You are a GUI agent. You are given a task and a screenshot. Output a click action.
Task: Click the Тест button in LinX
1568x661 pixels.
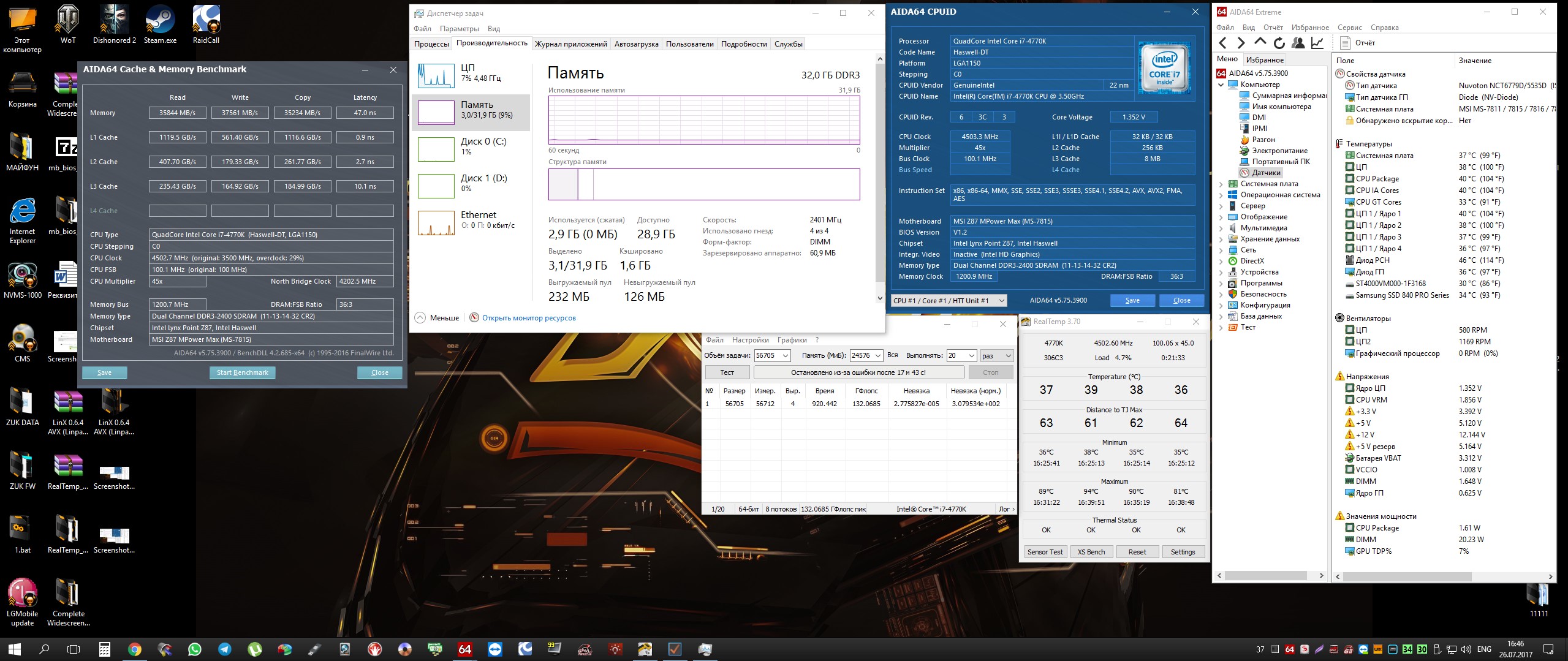click(727, 372)
